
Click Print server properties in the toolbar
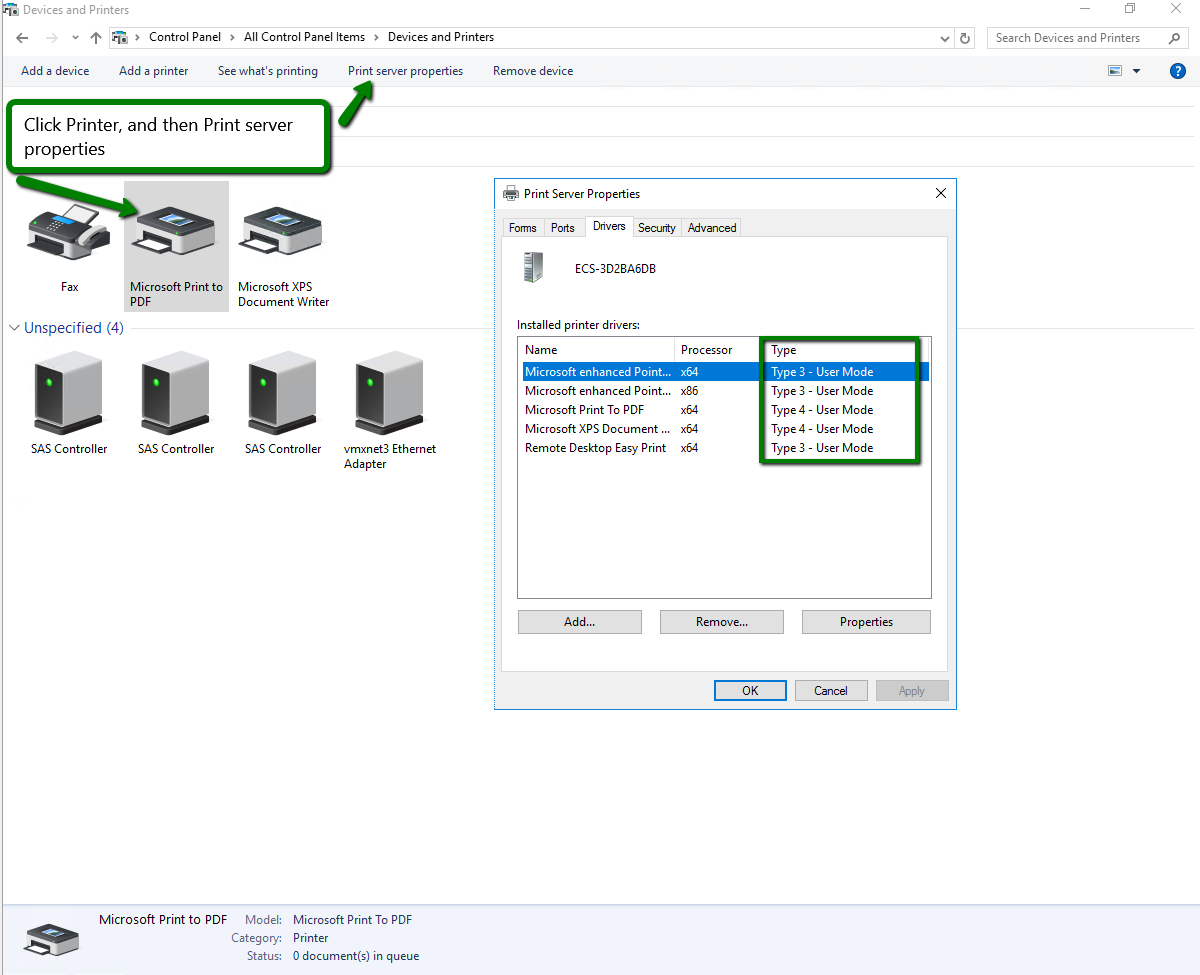pos(405,71)
